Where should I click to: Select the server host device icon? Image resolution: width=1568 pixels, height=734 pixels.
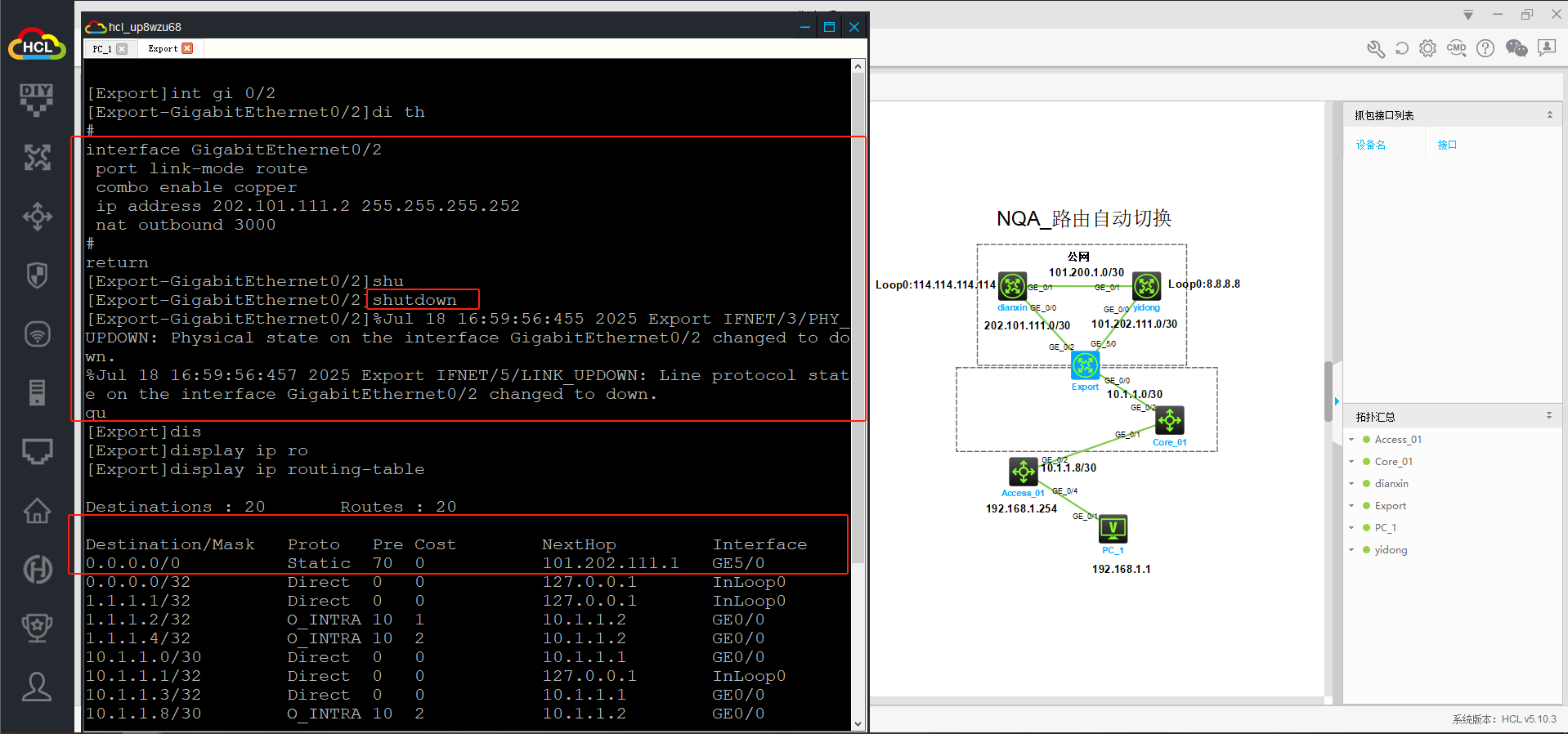[37, 392]
